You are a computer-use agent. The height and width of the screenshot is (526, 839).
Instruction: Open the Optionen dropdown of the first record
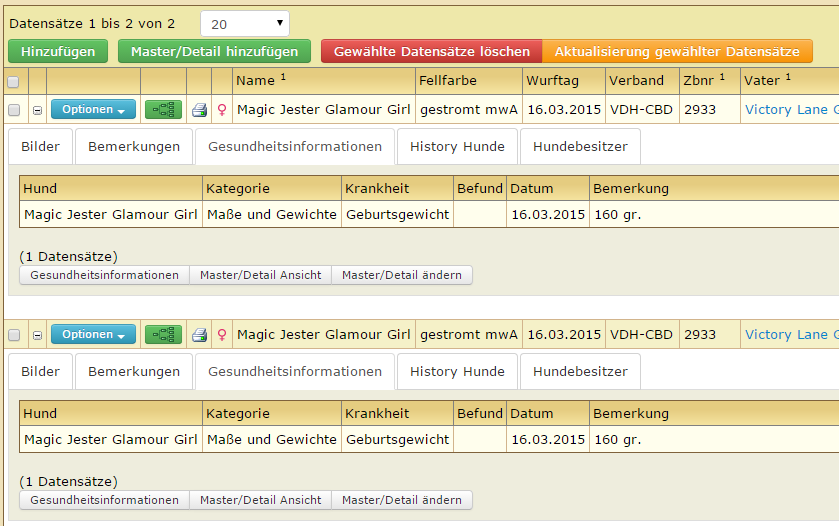point(93,110)
